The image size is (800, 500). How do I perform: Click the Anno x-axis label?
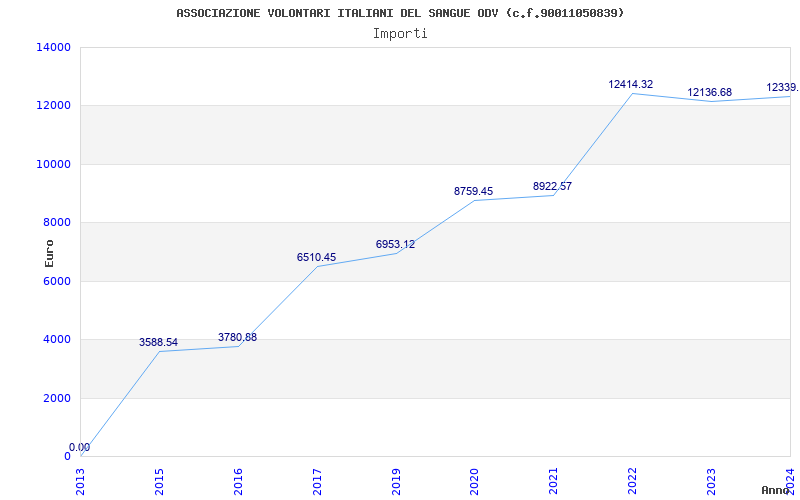(x=775, y=490)
